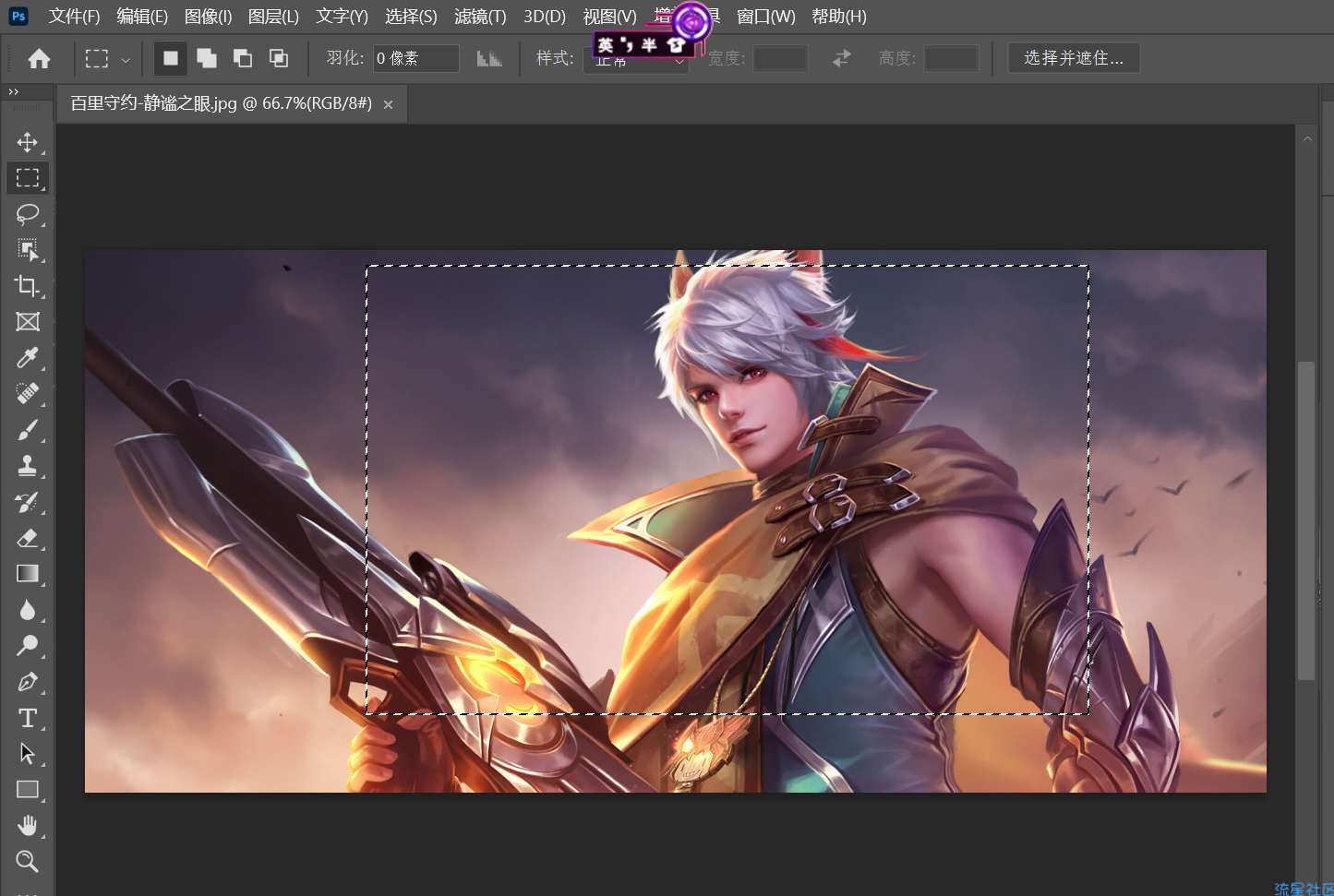Select the Crop tool
Image resolution: width=1334 pixels, height=896 pixels.
click(x=27, y=286)
